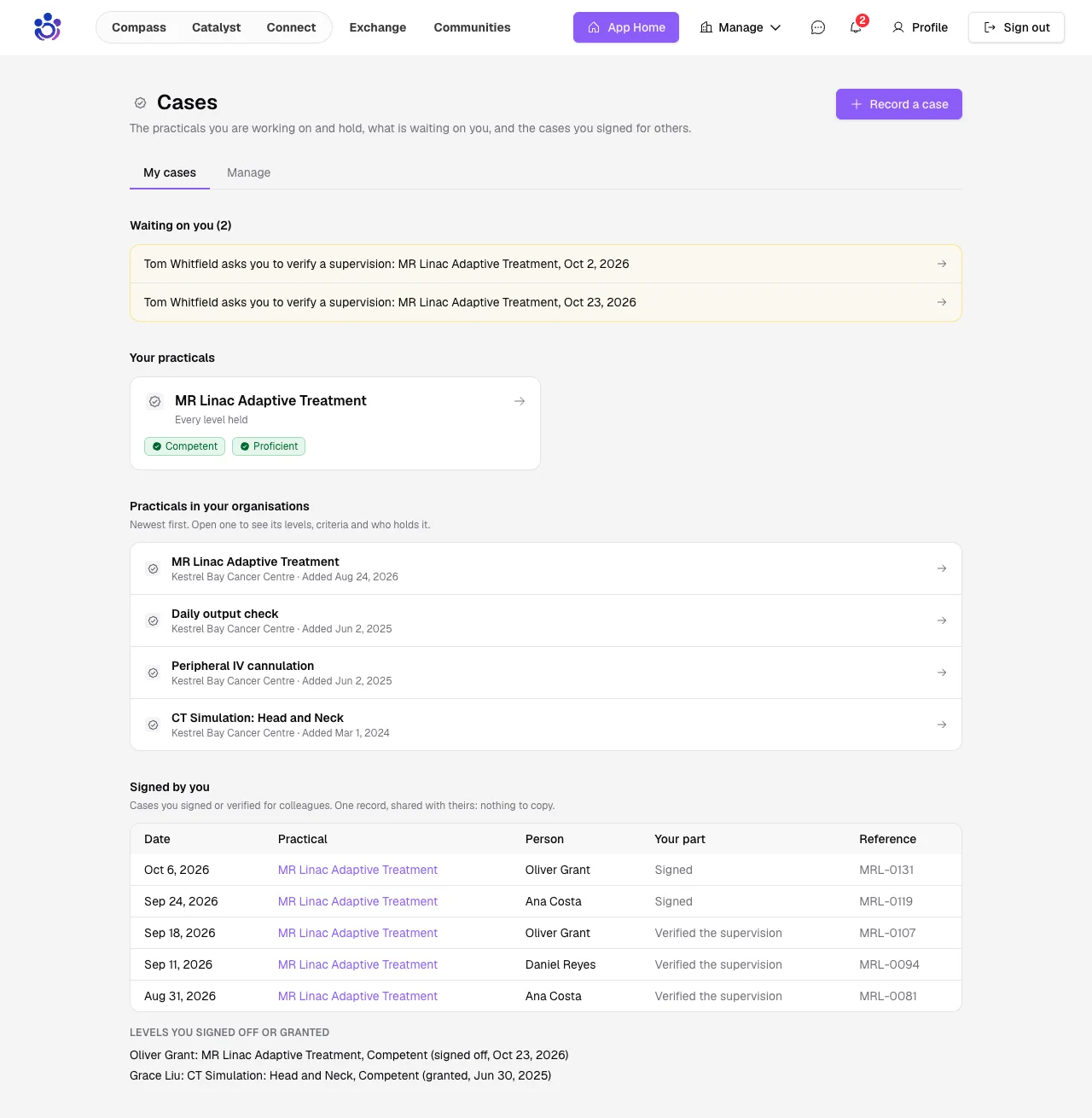Click badge icon on Your practicals card
The image size is (1092, 1118).
(155, 401)
